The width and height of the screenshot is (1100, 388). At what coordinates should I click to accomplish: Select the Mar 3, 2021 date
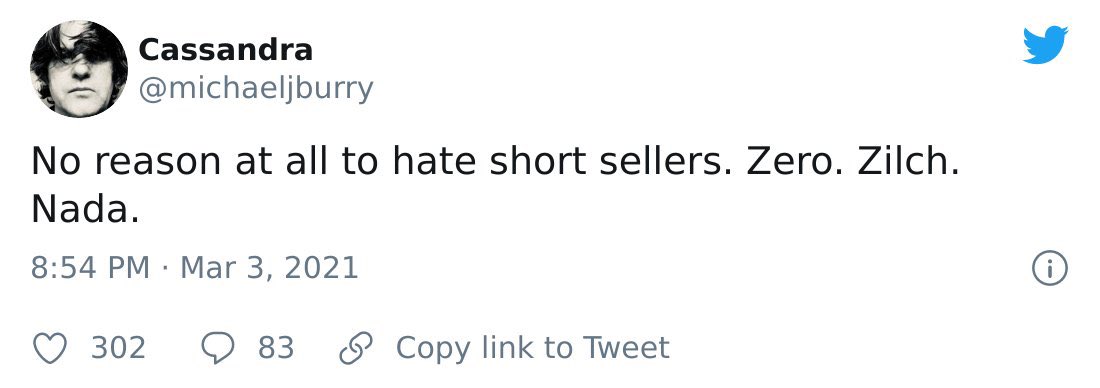269,269
